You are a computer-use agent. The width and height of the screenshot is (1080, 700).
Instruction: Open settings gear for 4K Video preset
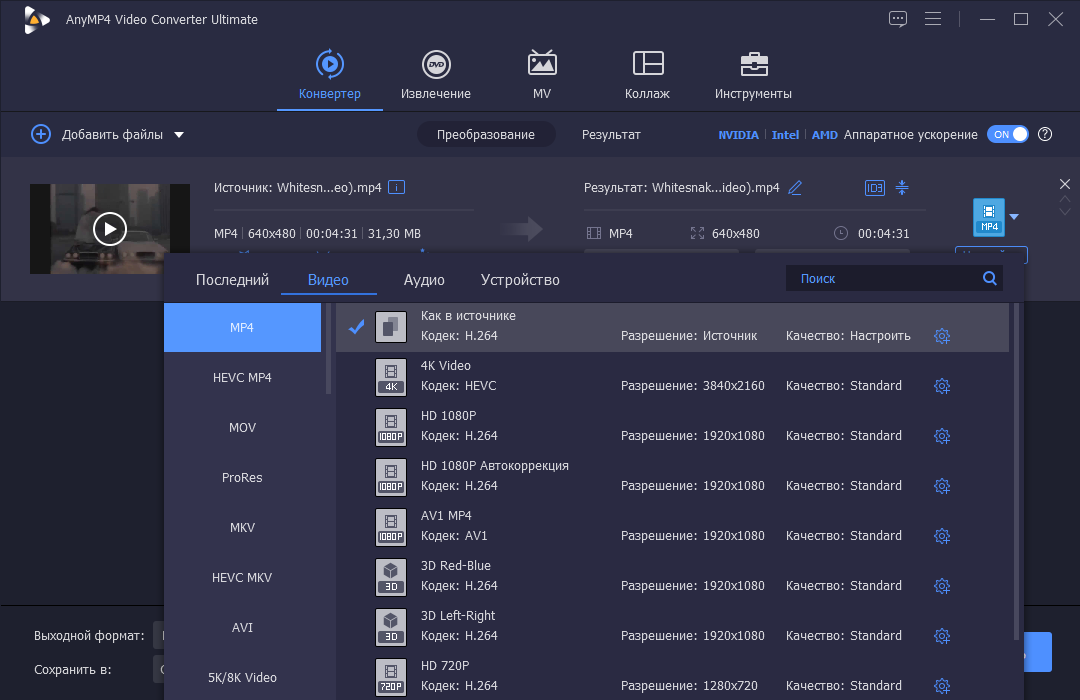[x=942, y=386]
